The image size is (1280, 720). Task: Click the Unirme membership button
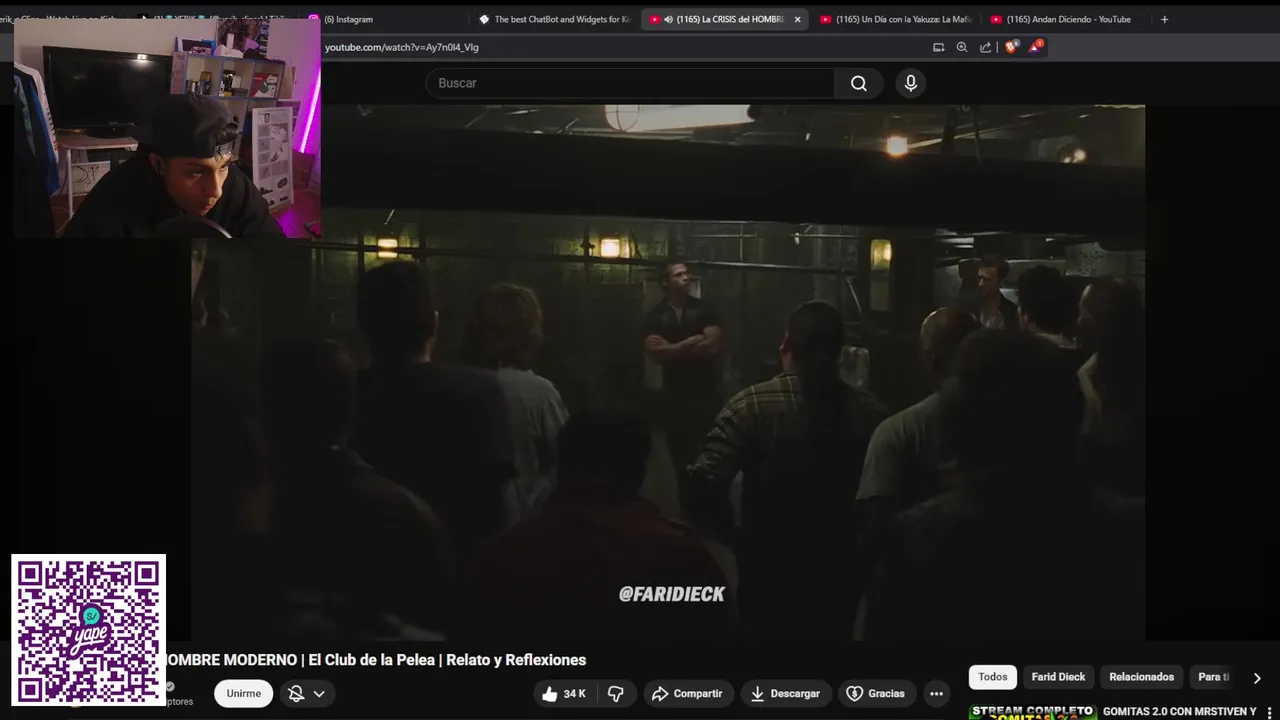click(243, 693)
